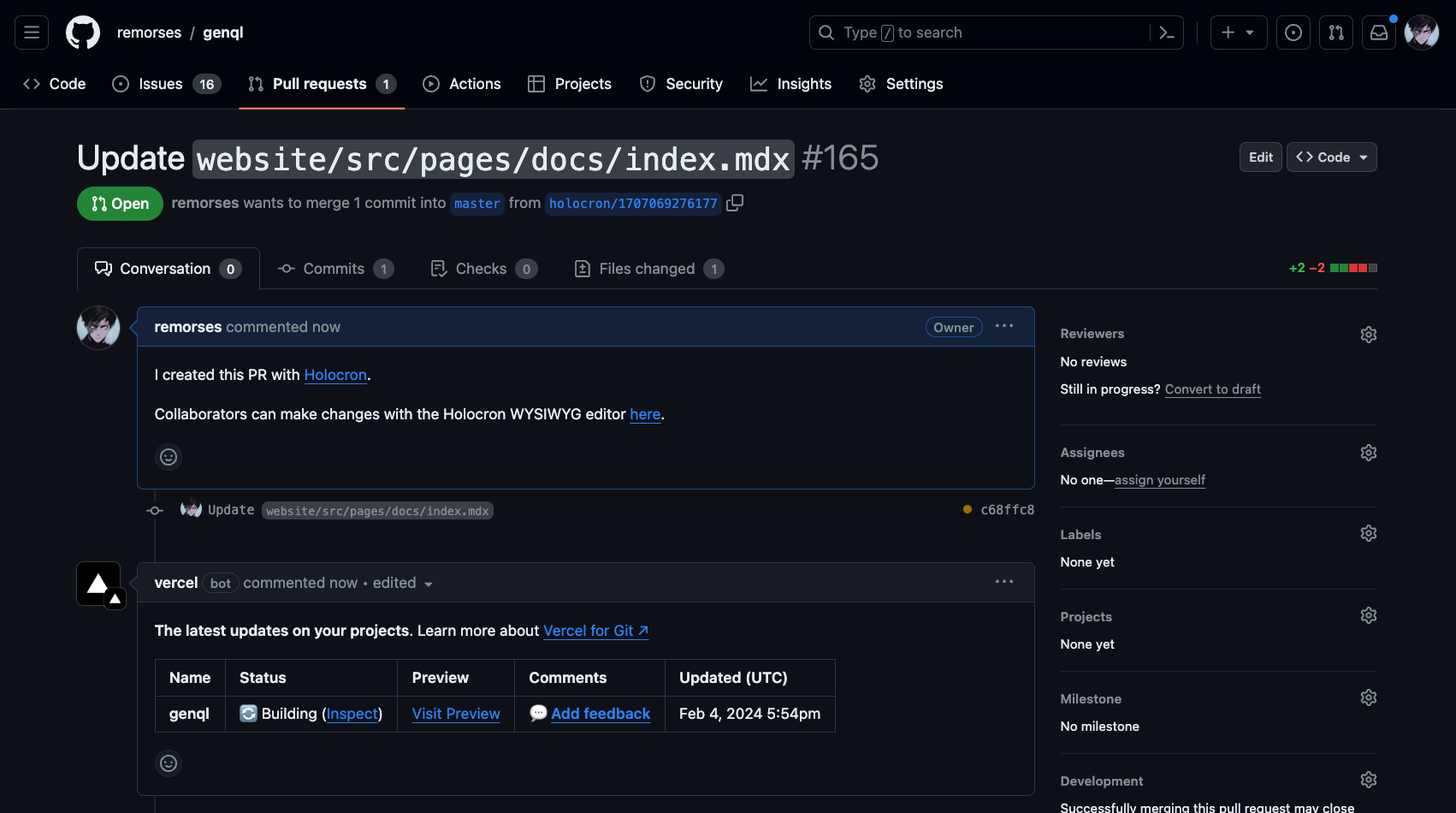Open notifications inbox

(x=1379, y=33)
